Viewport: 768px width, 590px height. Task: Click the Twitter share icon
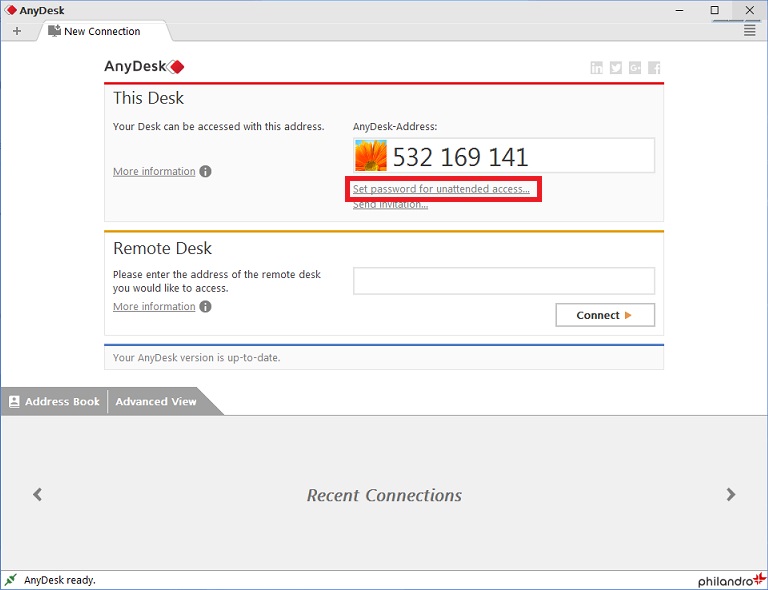[x=616, y=68]
